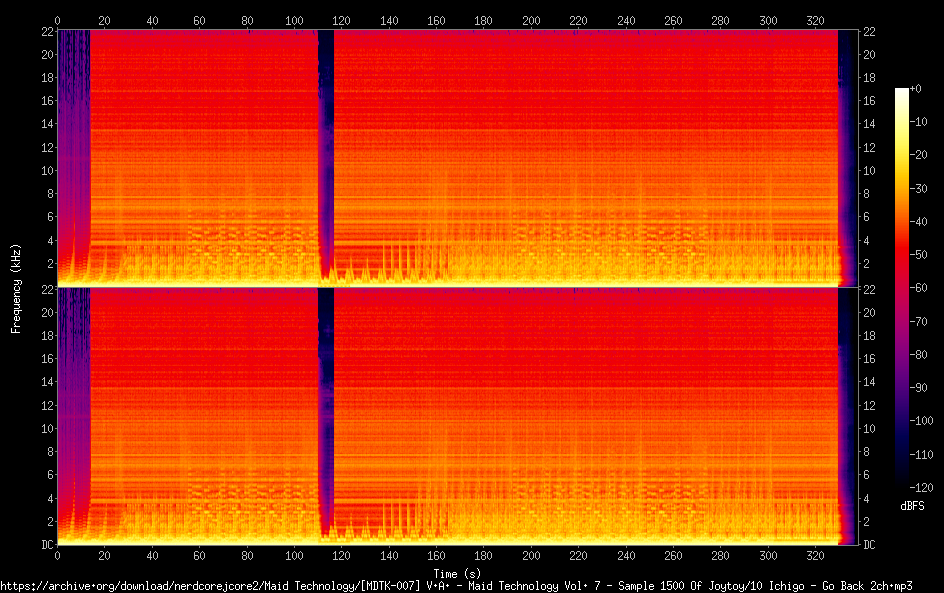Select the "Frequency (kHz)" axis label

15,287
